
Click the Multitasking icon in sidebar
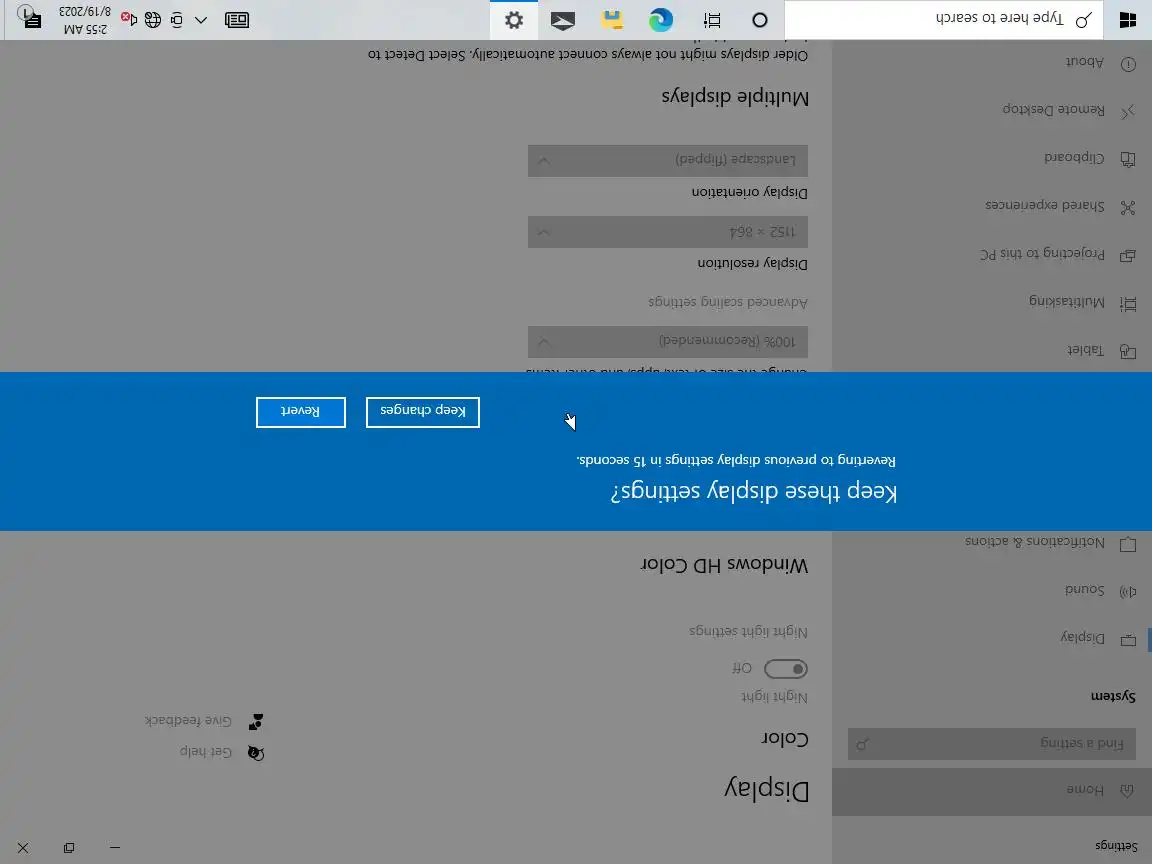click(1128, 303)
